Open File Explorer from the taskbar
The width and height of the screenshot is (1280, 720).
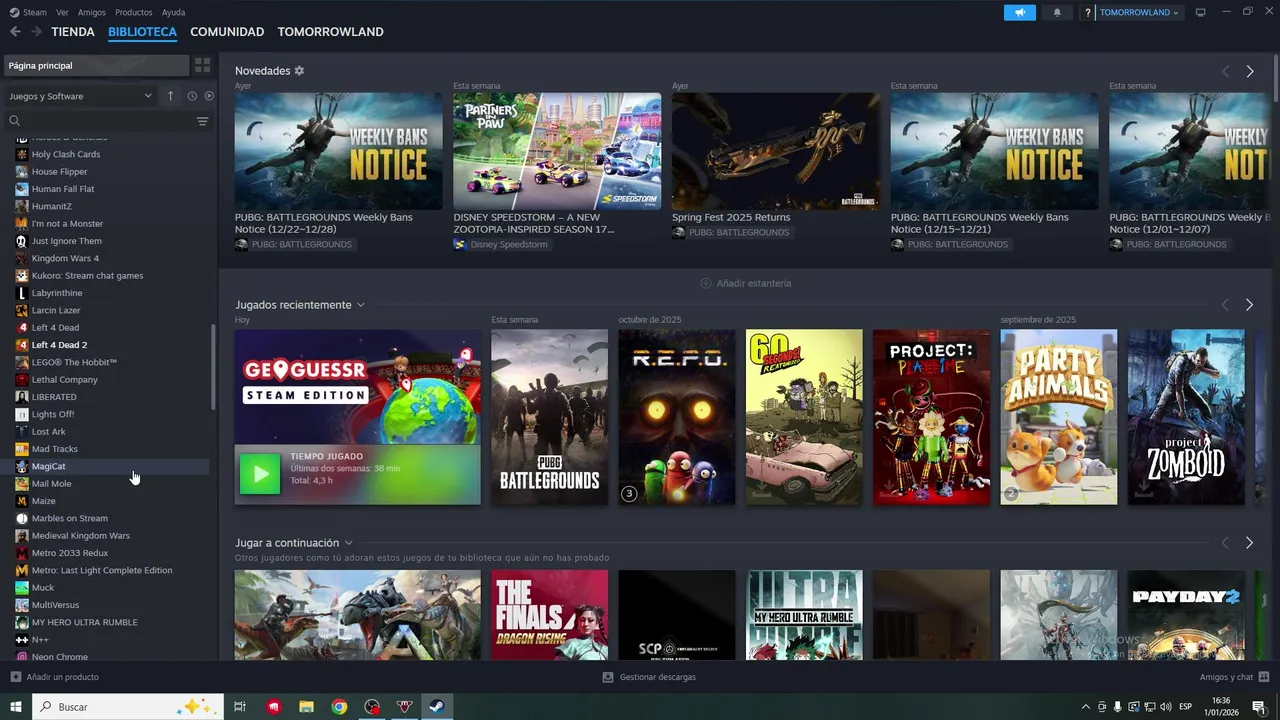pyautogui.click(x=306, y=707)
